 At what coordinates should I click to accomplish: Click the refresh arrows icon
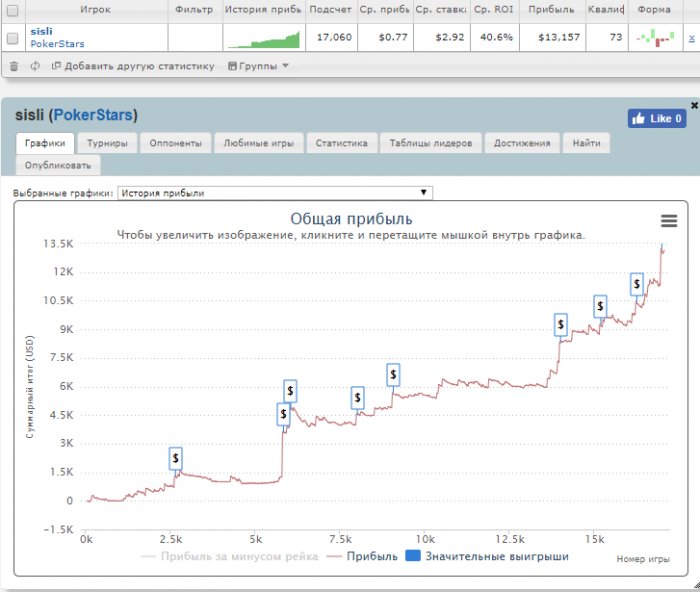tap(35, 66)
